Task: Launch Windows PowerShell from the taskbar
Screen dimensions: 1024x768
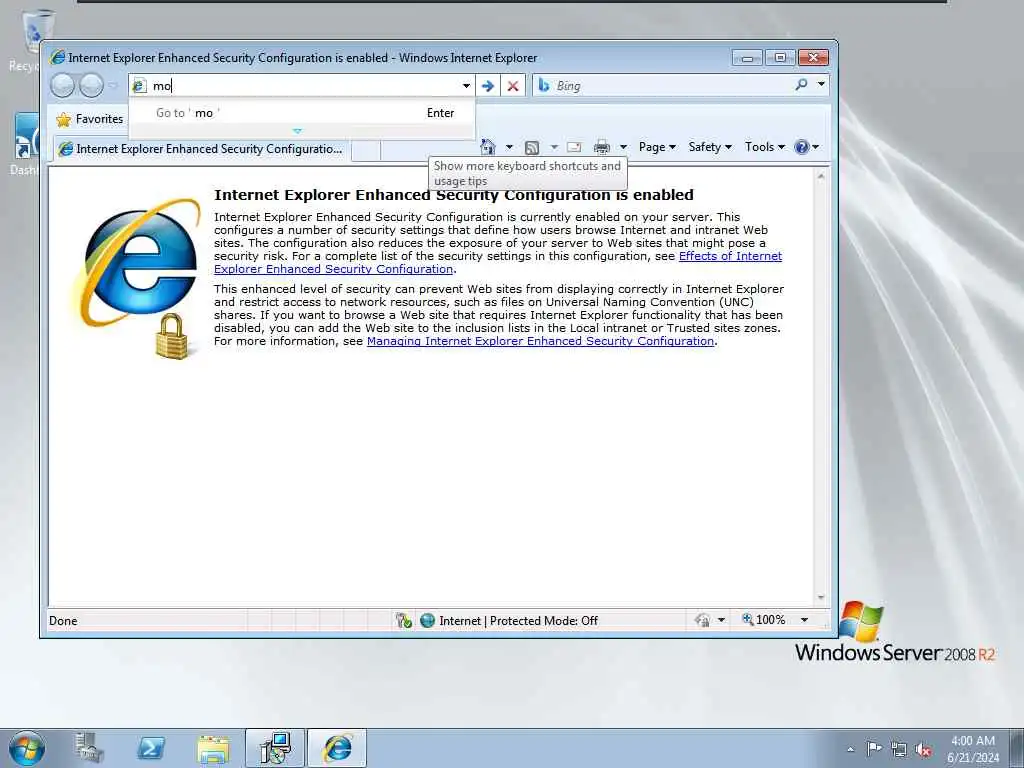Action: pyautogui.click(x=151, y=748)
